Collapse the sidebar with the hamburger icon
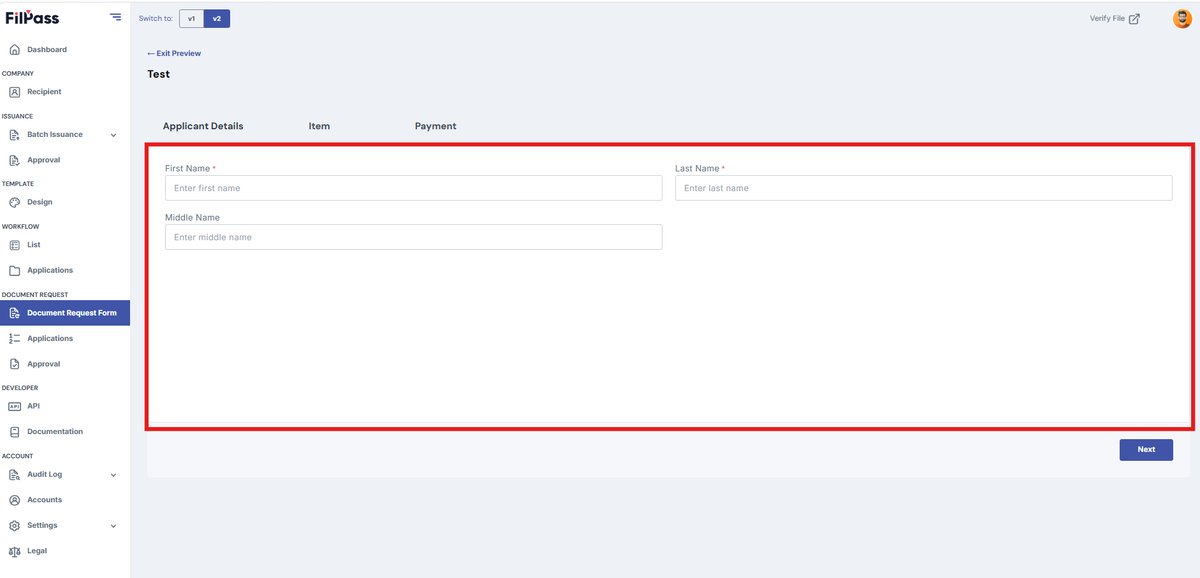The height and width of the screenshot is (578, 1200). (116, 17)
